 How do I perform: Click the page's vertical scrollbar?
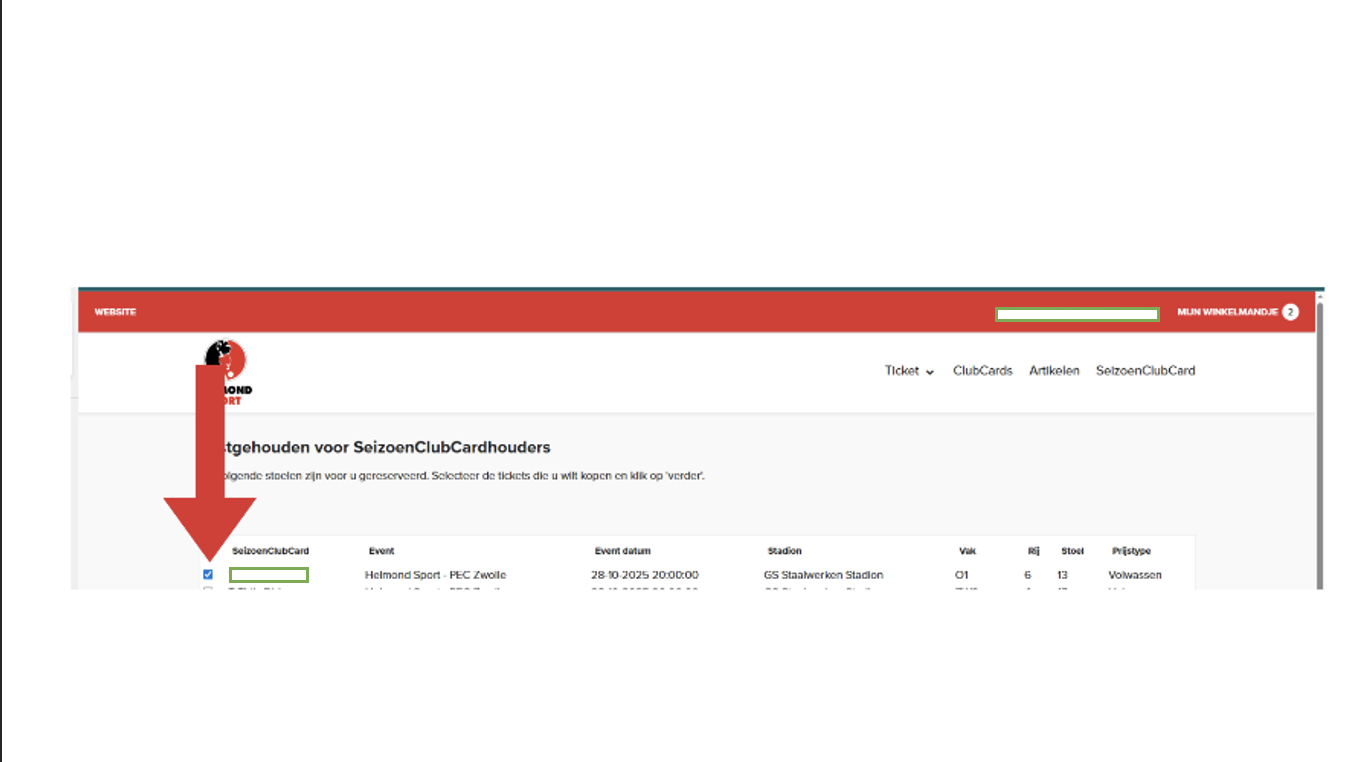point(1318,440)
